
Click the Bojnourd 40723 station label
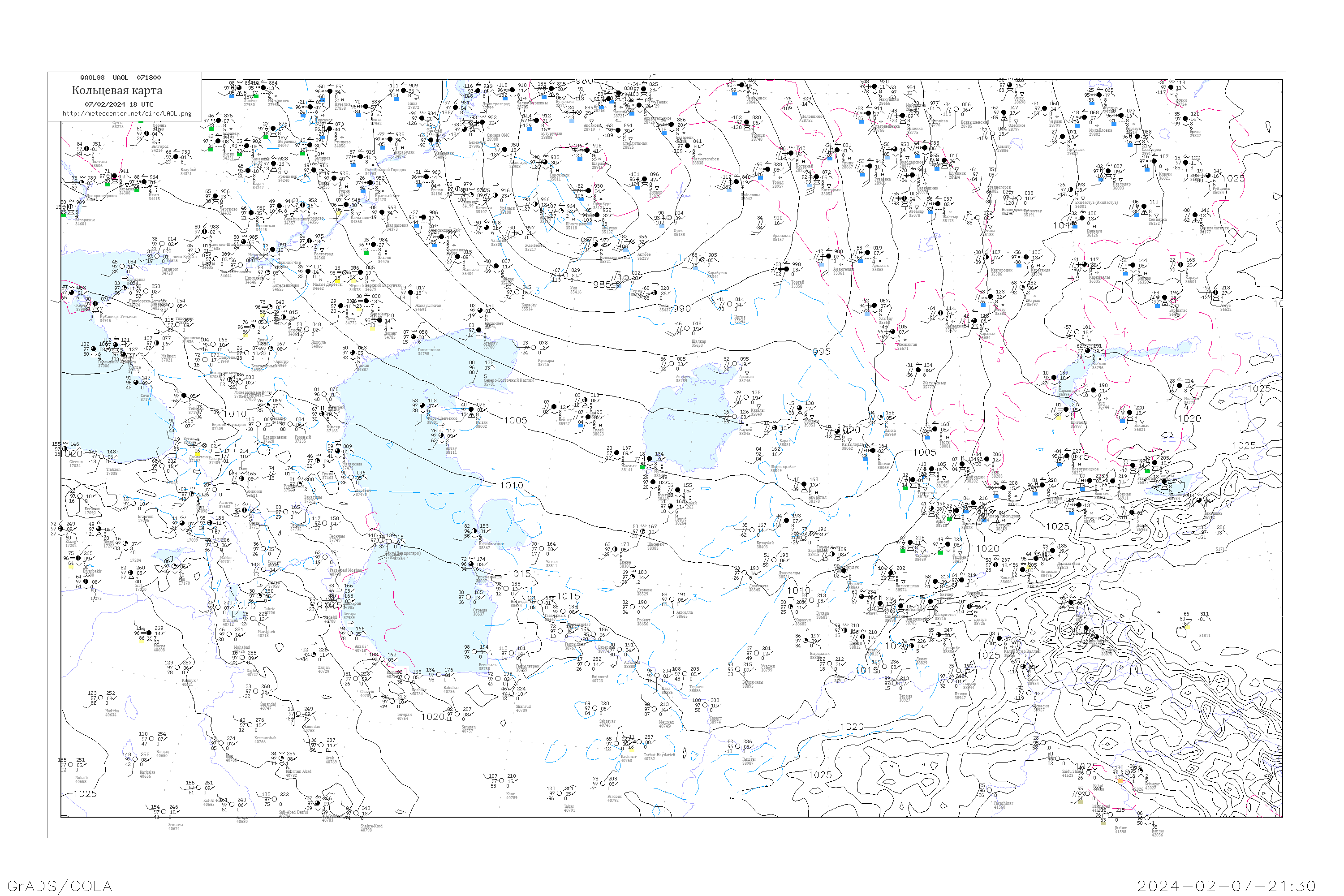coord(600,679)
